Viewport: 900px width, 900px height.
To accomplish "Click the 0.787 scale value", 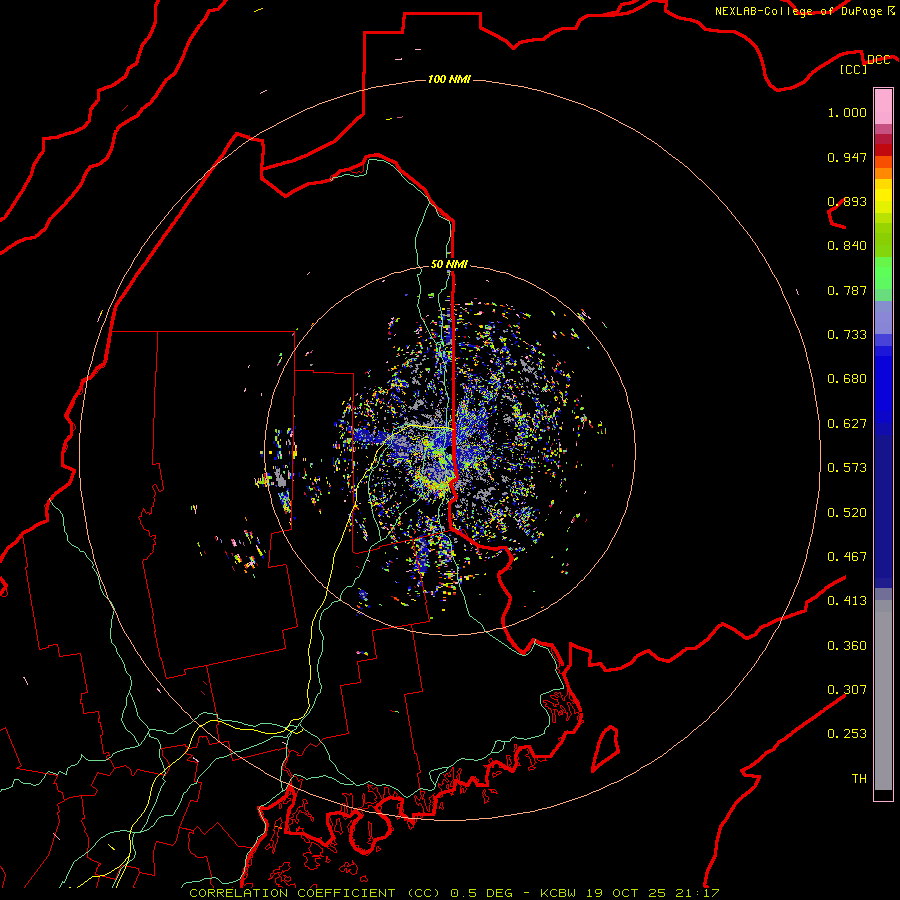I will (x=847, y=290).
